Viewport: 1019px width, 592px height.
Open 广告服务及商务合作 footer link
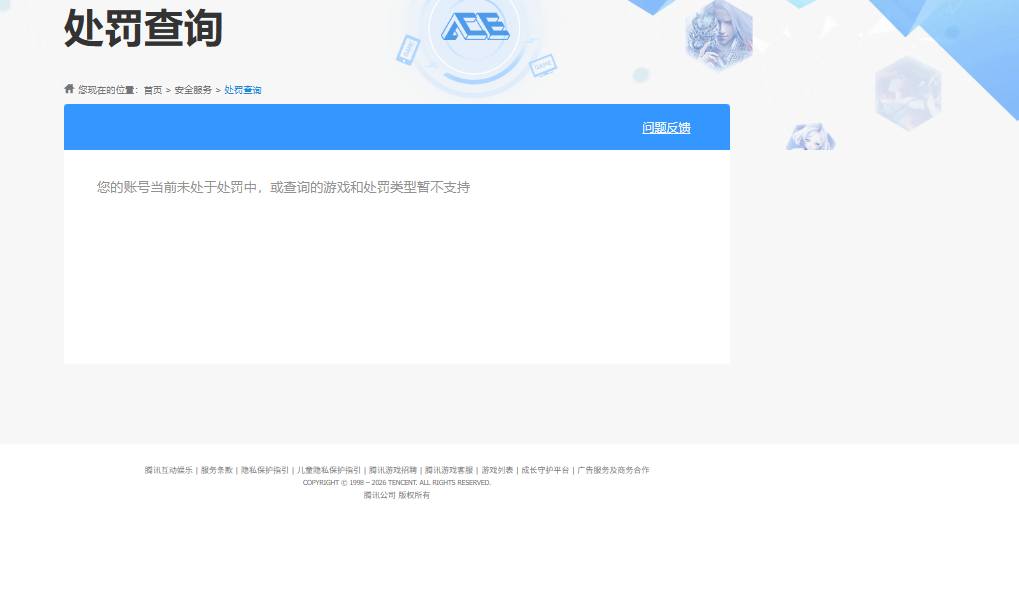point(613,470)
